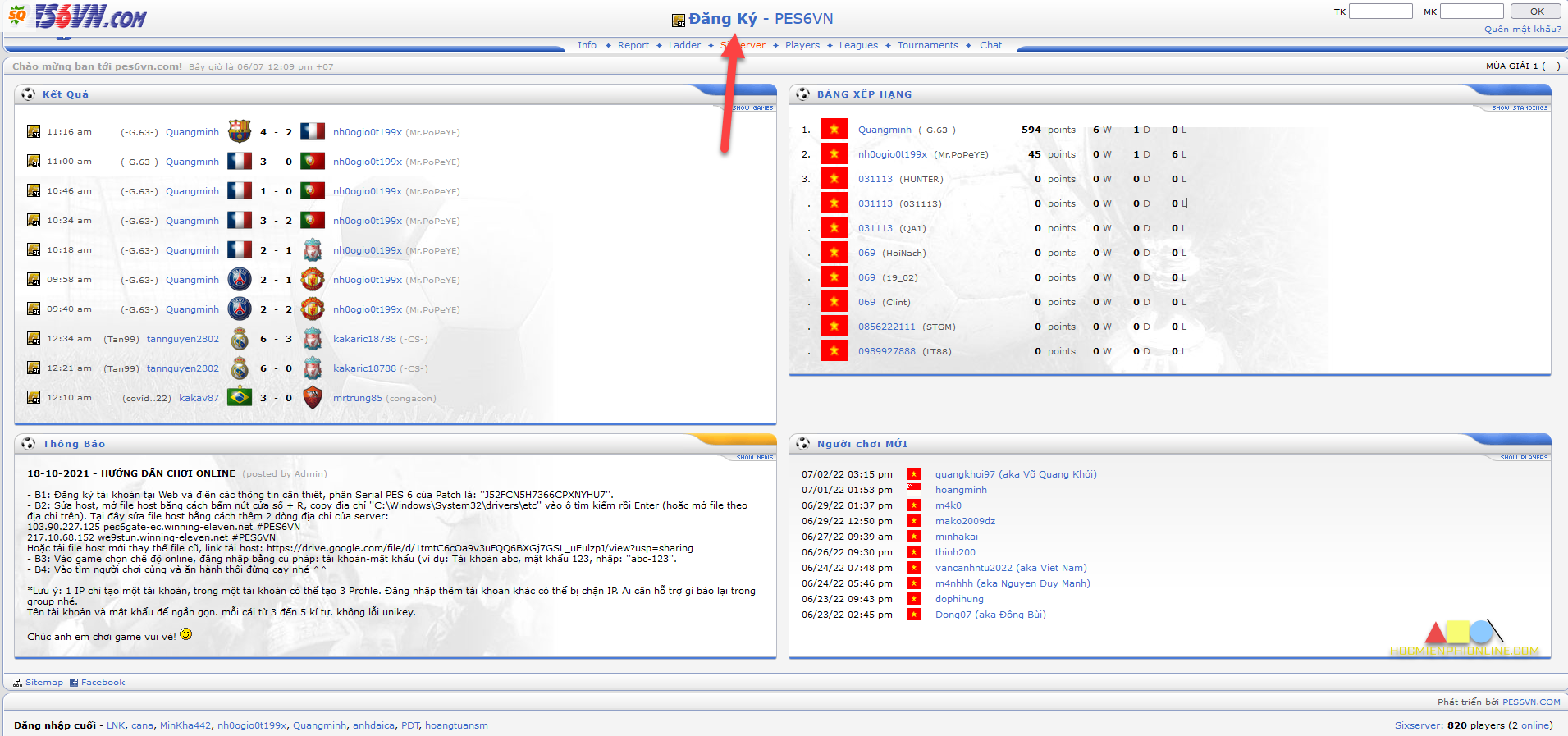
Task: Open 0989927888 (LT88) player in standings
Action: coord(887,351)
